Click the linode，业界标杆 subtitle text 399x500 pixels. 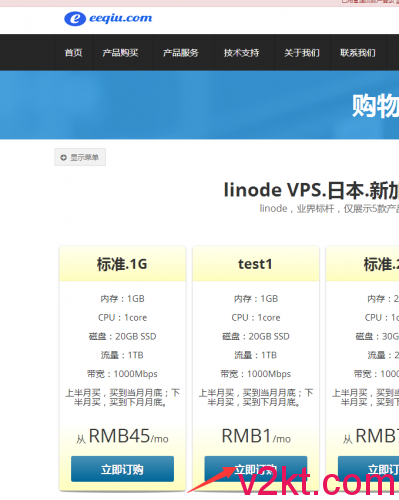pyautogui.click(x=329, y=209)
